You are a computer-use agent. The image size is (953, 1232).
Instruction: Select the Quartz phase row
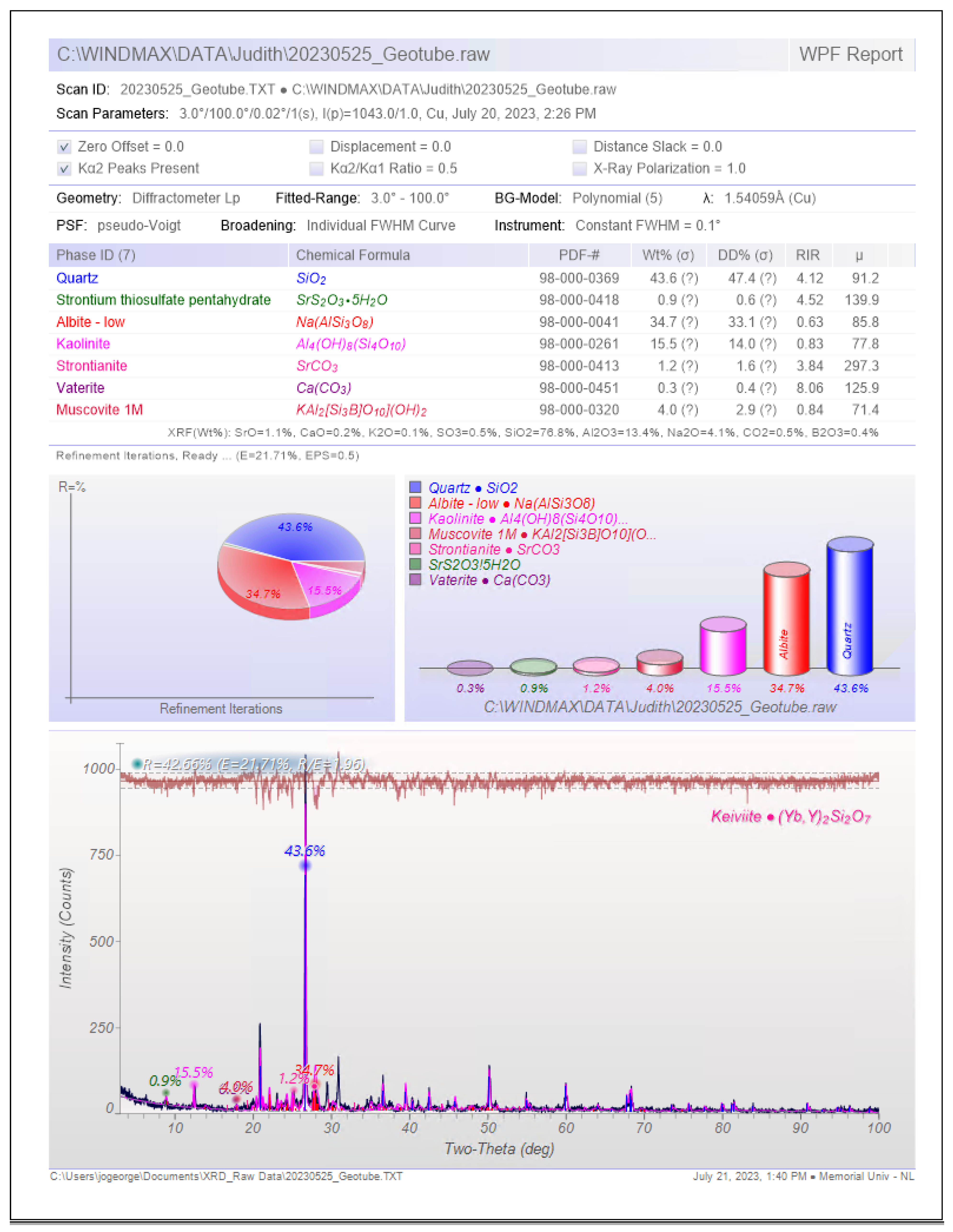(x=77, y=278)
